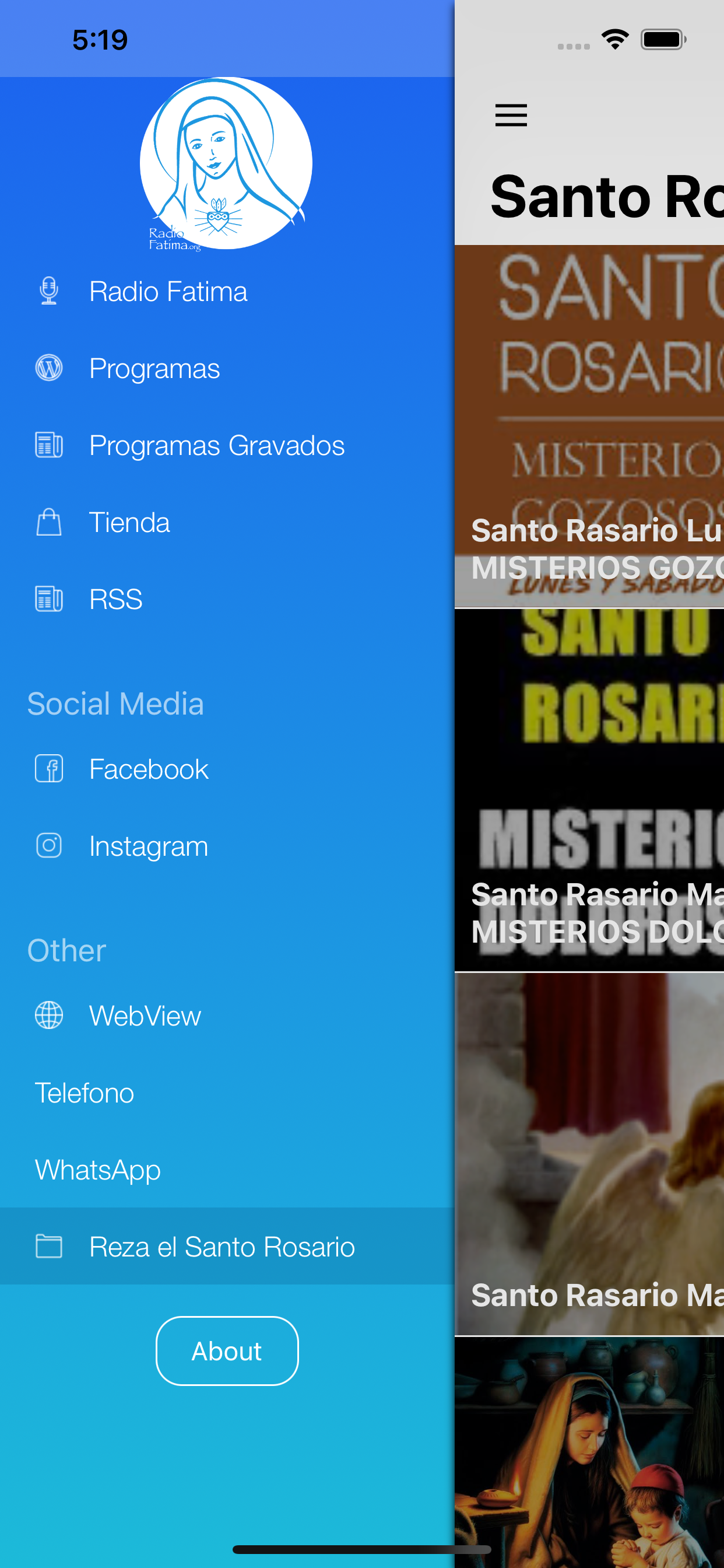
Task: Open Facebook from Social Media
Action: pos(227,769)
